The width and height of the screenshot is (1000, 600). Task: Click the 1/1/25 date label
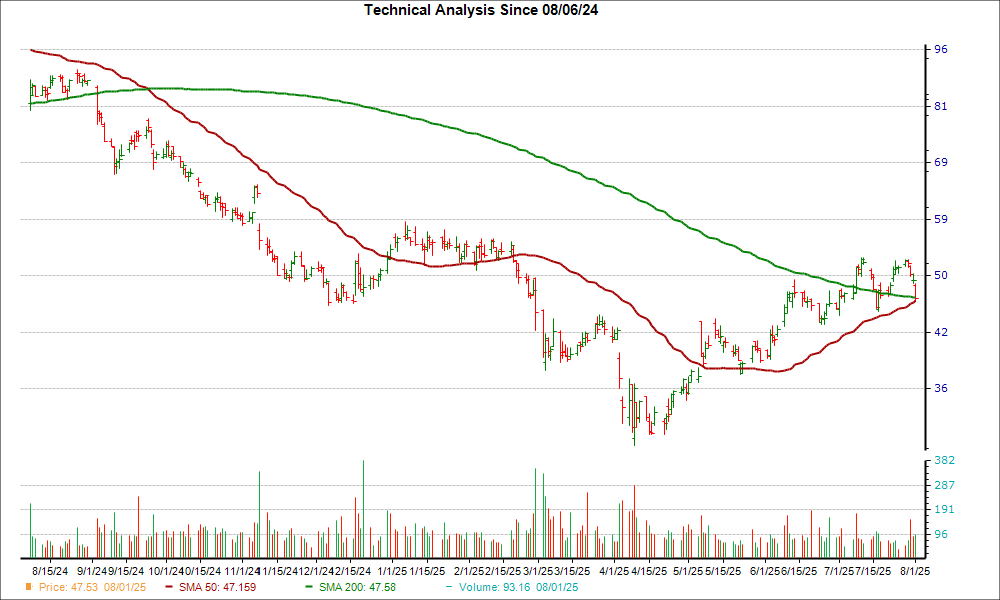[392, 571]
